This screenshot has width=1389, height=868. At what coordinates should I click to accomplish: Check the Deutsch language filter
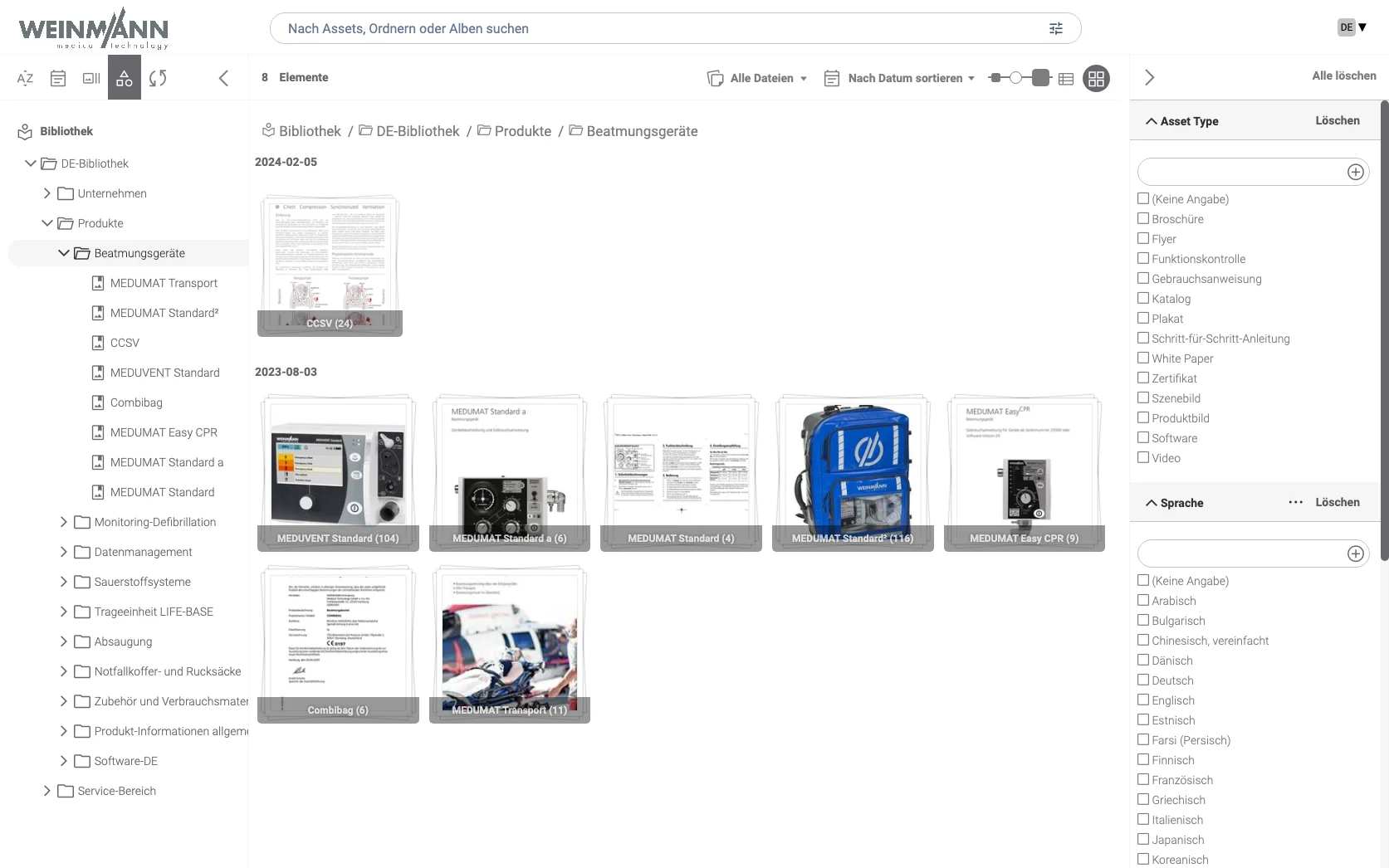point(1143,680)
